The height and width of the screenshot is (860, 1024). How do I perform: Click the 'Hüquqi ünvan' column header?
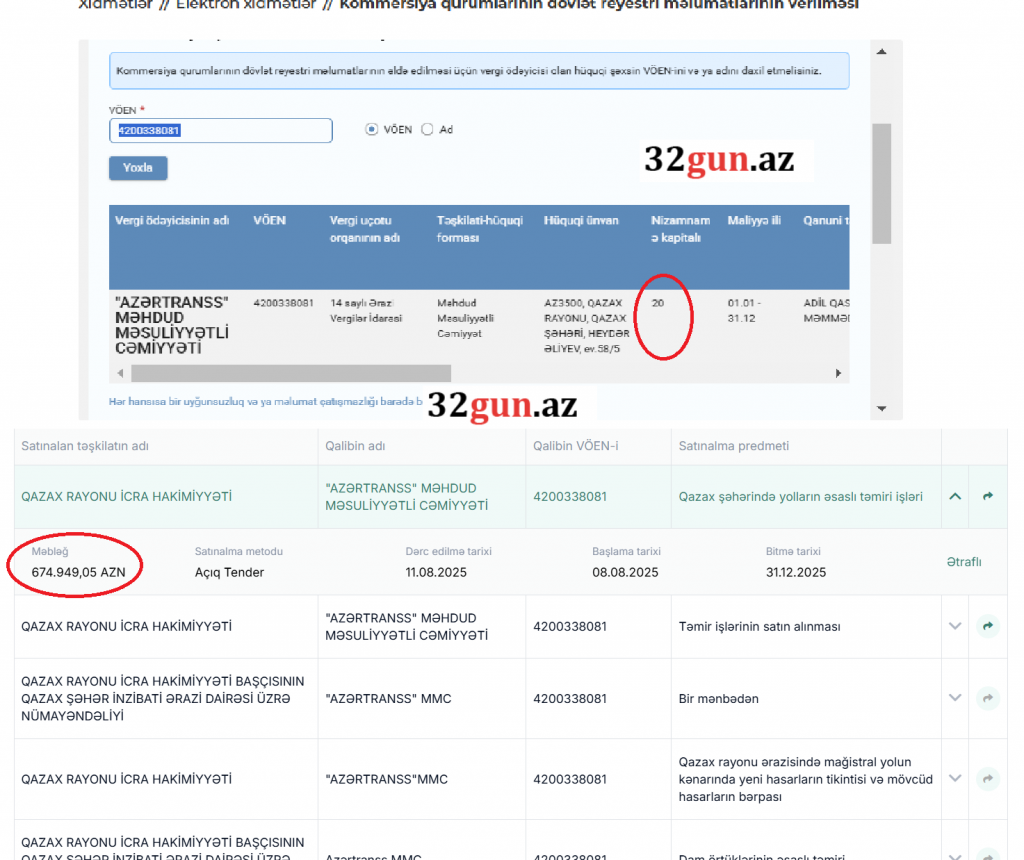click(581, 221)
